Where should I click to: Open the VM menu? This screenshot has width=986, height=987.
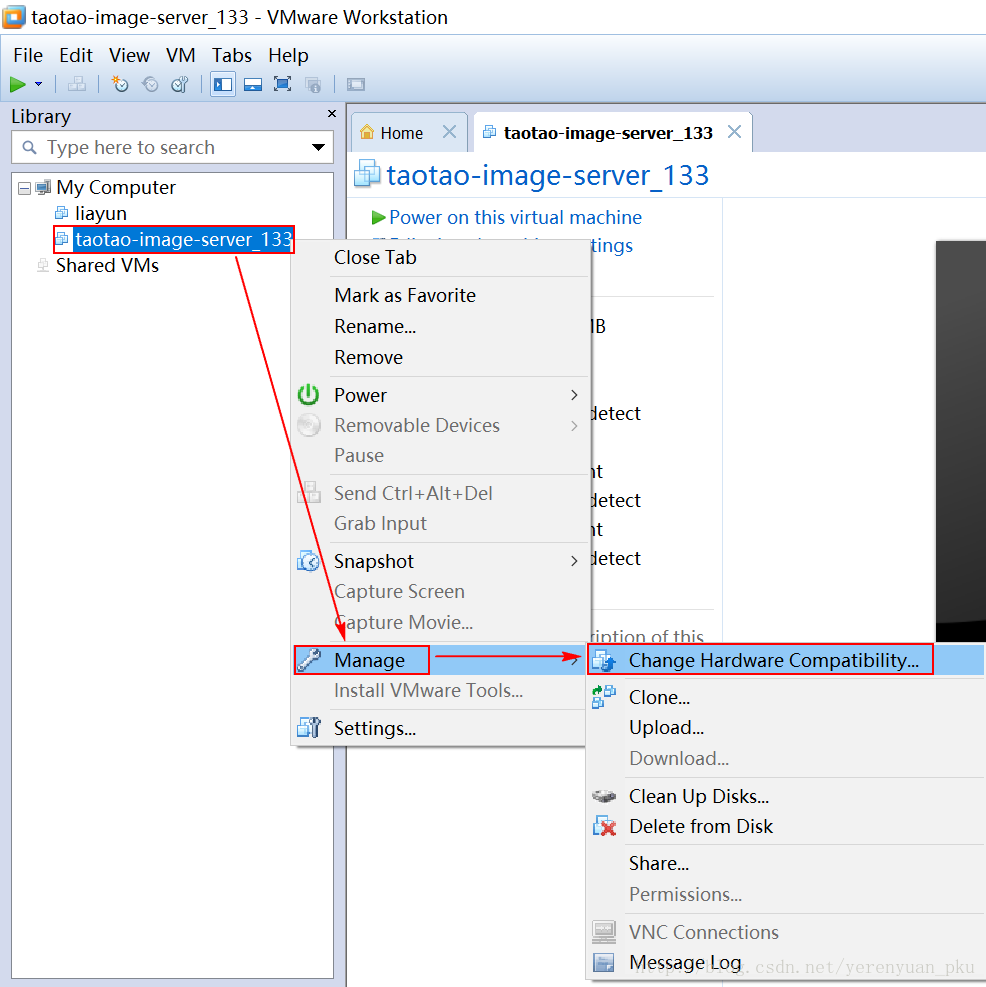pyautogui.click(x=181, y=55)
